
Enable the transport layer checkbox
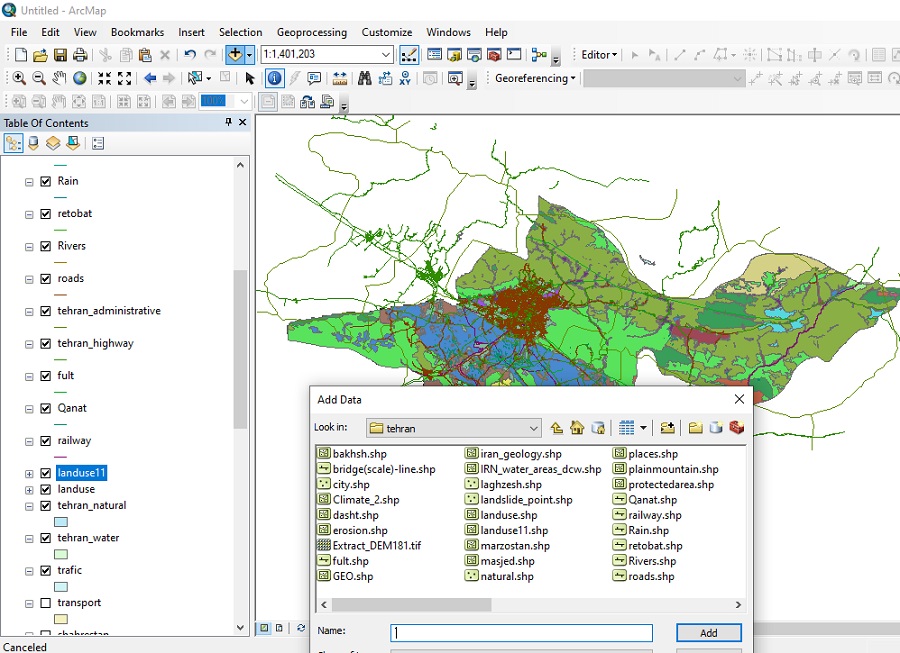tap(46, 603)
